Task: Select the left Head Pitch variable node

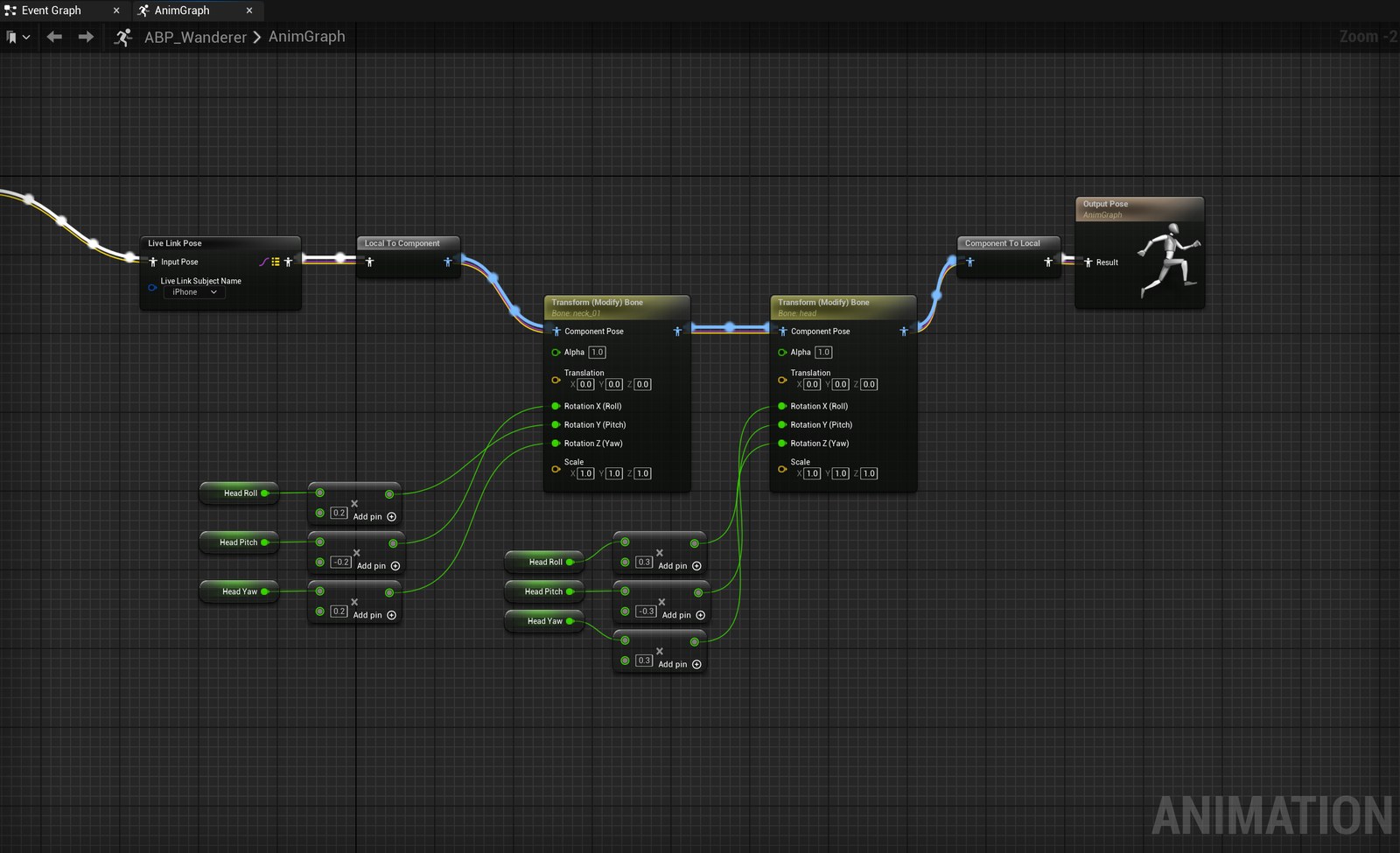Action: click(239, 542)
